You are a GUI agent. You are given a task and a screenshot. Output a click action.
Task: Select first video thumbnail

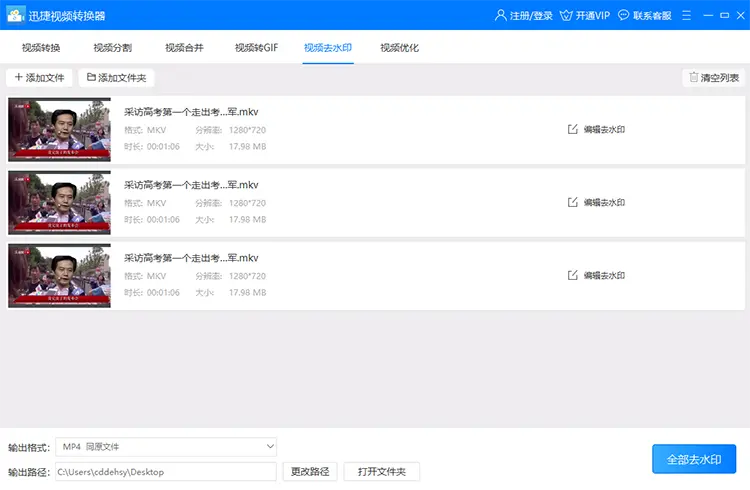click(59, 130)
